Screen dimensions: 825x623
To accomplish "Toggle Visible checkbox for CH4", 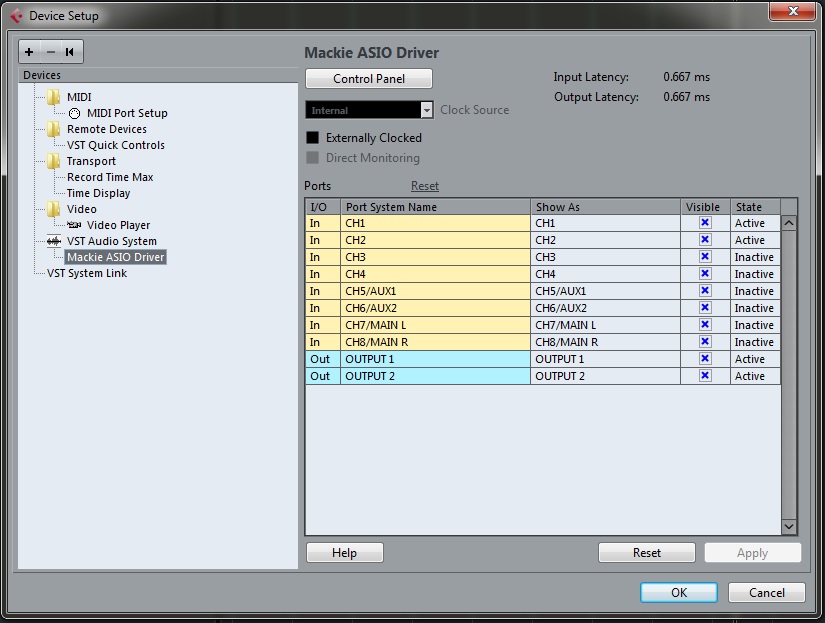I will tap(705, 274).
